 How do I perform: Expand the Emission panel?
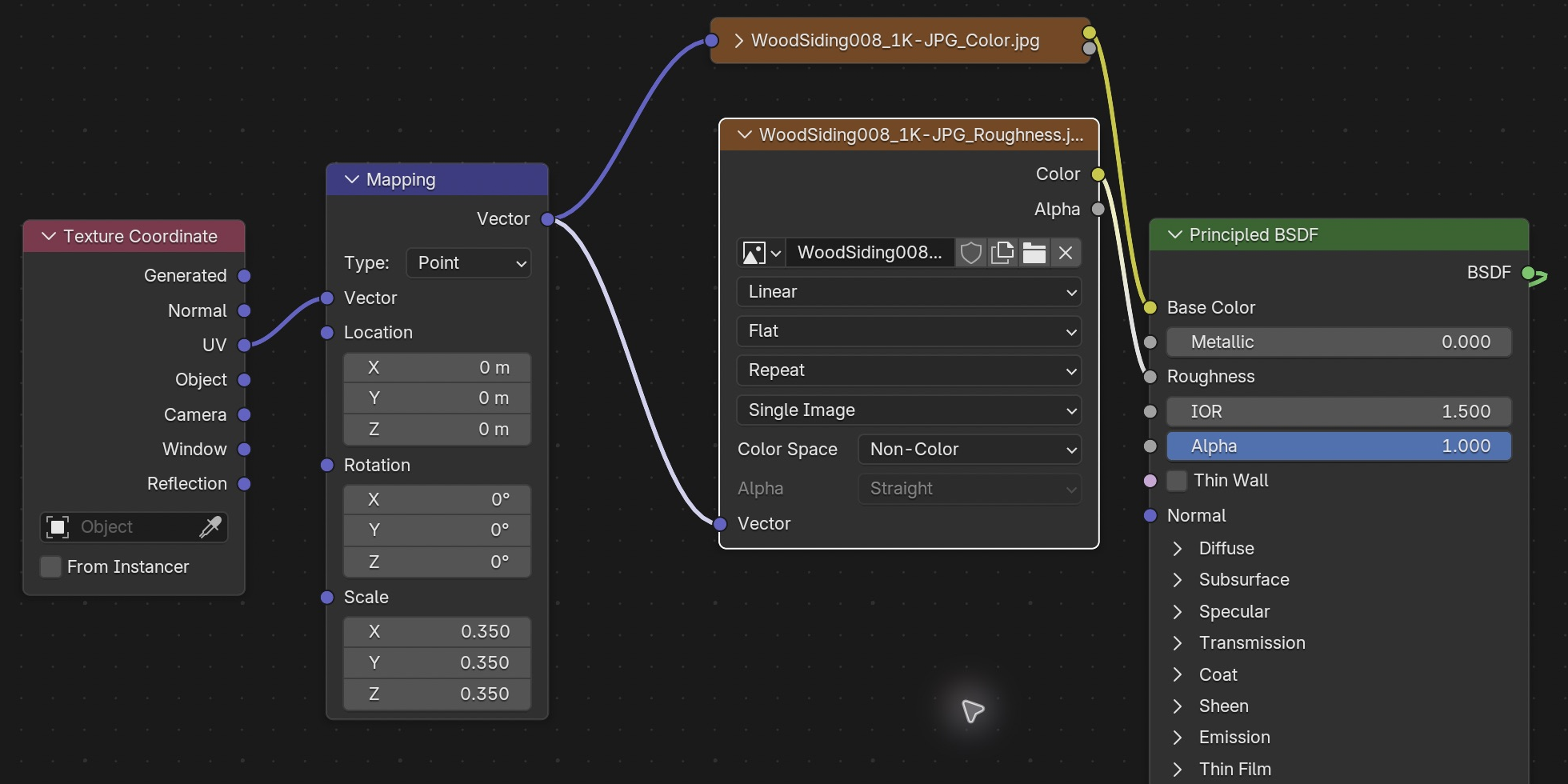1178,738
